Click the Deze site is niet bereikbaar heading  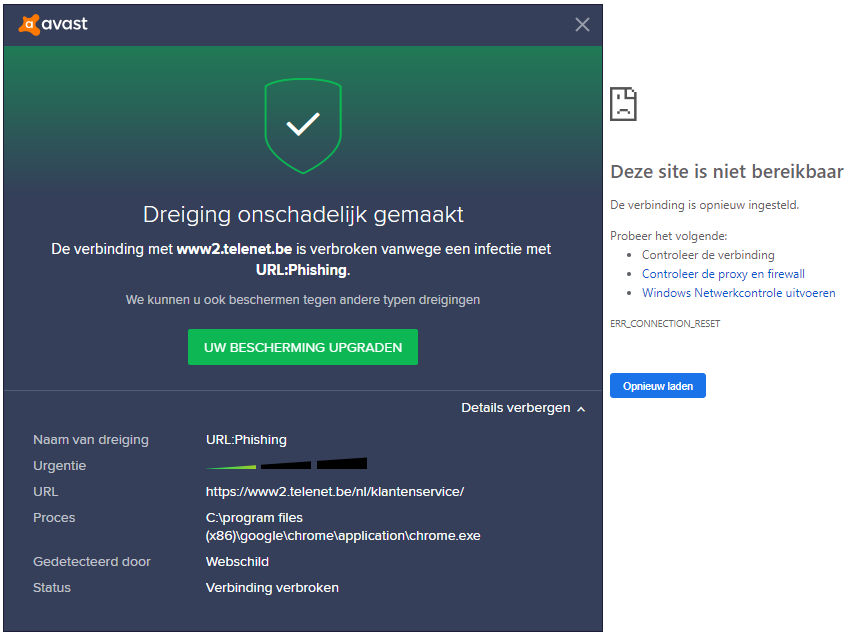727,172
